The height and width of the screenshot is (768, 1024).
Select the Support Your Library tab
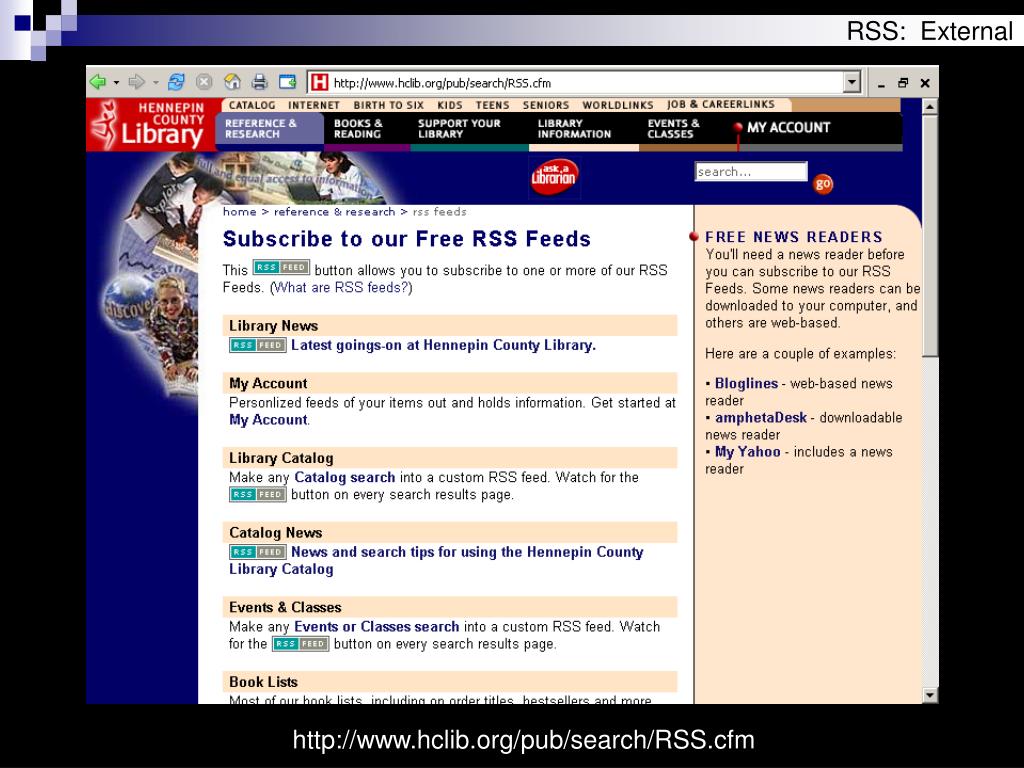[459, 129]
